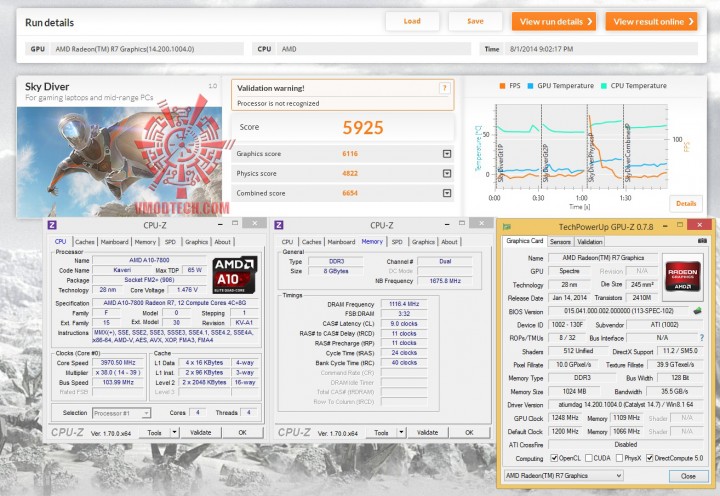Screen dimensions: 720x496
Task: Open View result online
Action: (x=652, y=22)
